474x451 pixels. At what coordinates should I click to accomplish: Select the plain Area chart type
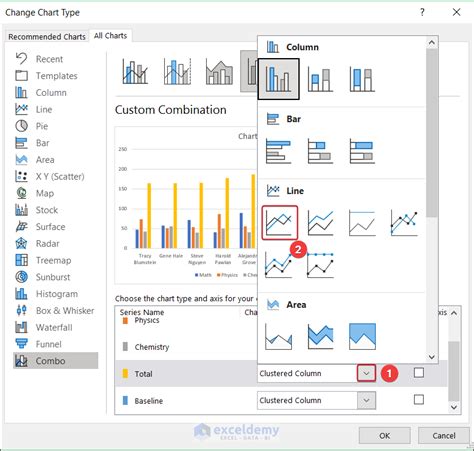tap(278, 336)
